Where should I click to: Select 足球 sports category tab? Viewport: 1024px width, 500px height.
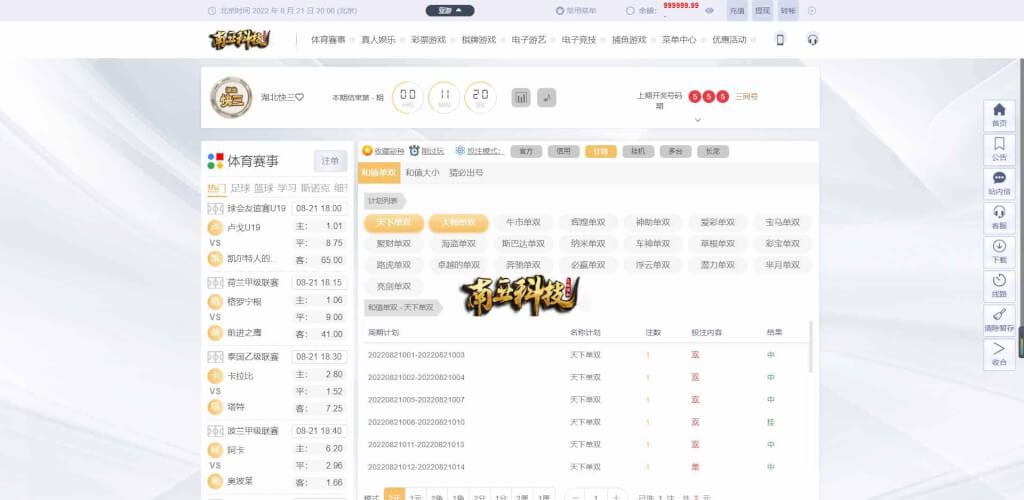240,189
